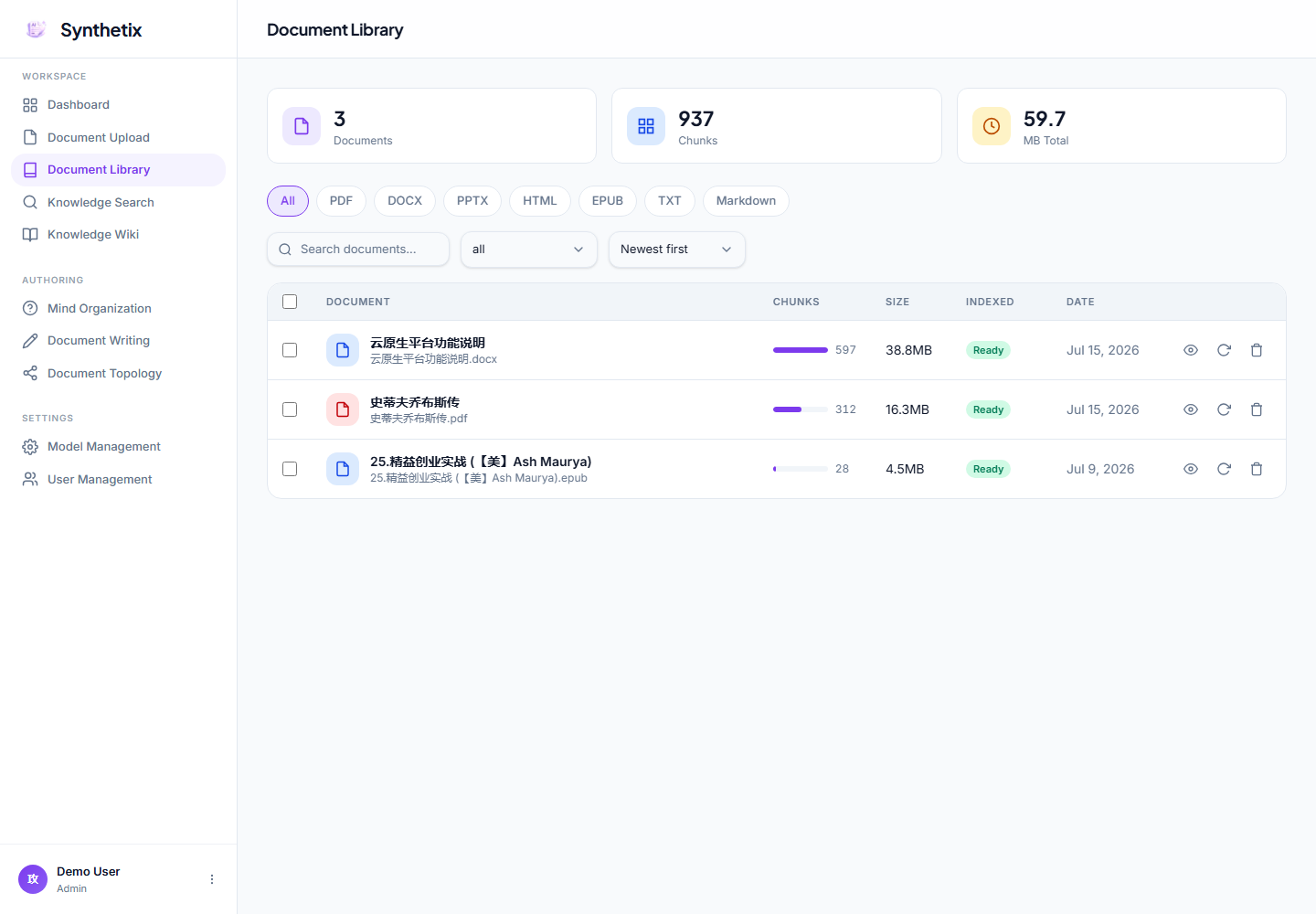This screenshot has width=1316, height=914.
Task: Click the MB Total clock icon
Action: (x=992, y=126)
